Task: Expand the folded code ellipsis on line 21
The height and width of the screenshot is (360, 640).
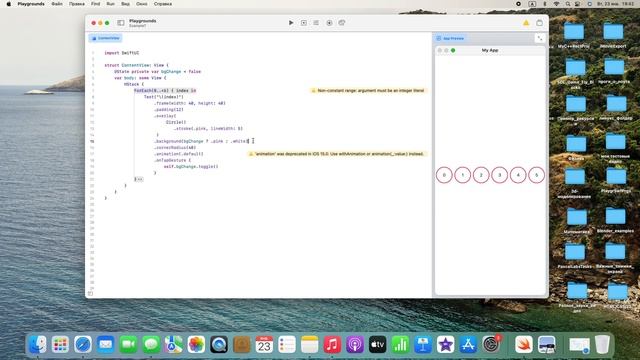Action: pos(139,179)
